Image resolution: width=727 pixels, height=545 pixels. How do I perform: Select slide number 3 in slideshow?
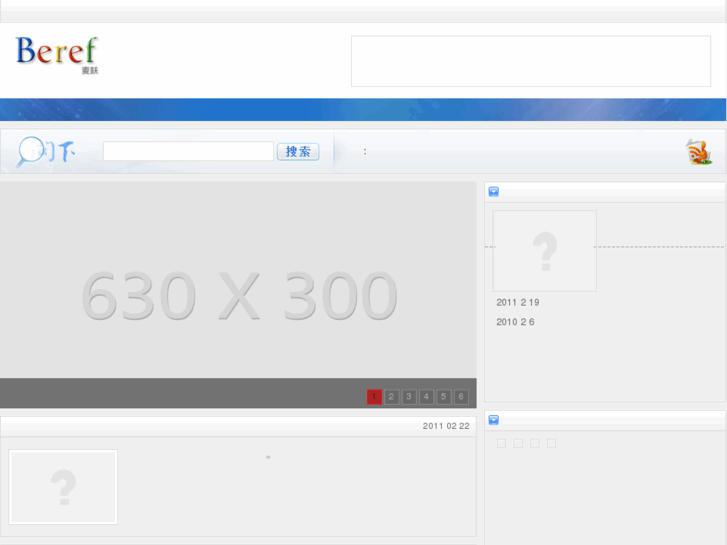[409, 397]
